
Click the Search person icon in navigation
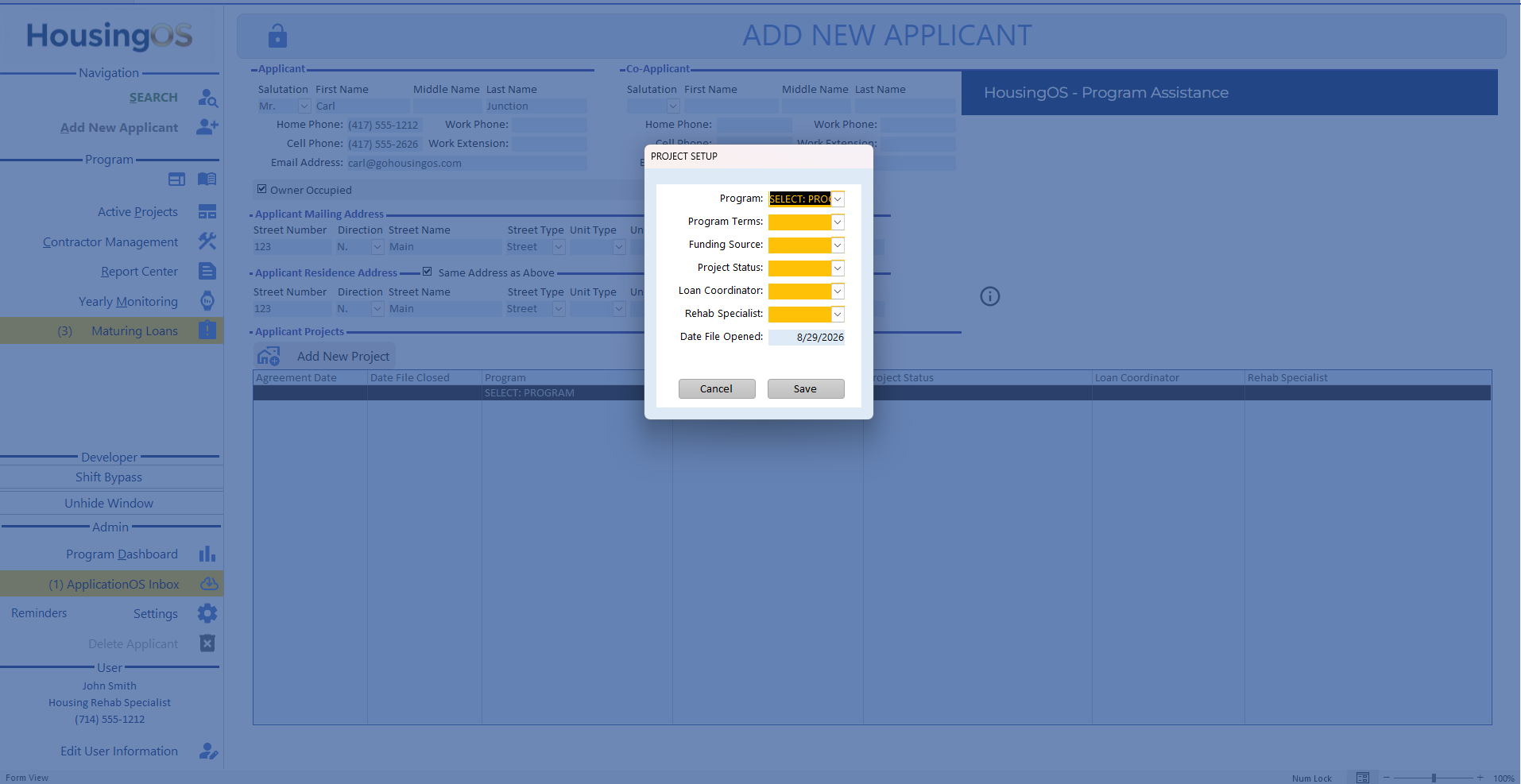point(207,98)
